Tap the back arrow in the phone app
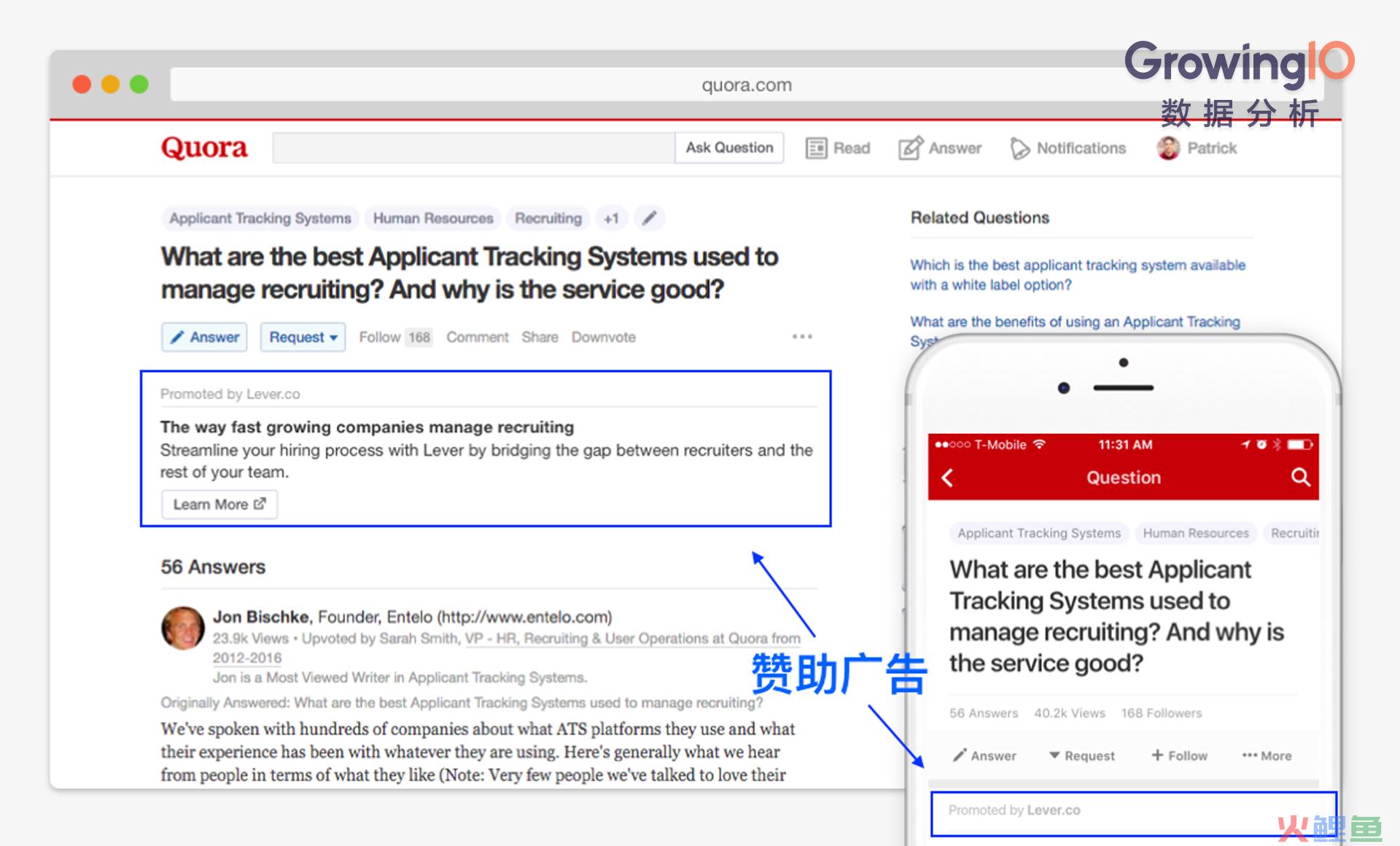 [x=948, y=478]
